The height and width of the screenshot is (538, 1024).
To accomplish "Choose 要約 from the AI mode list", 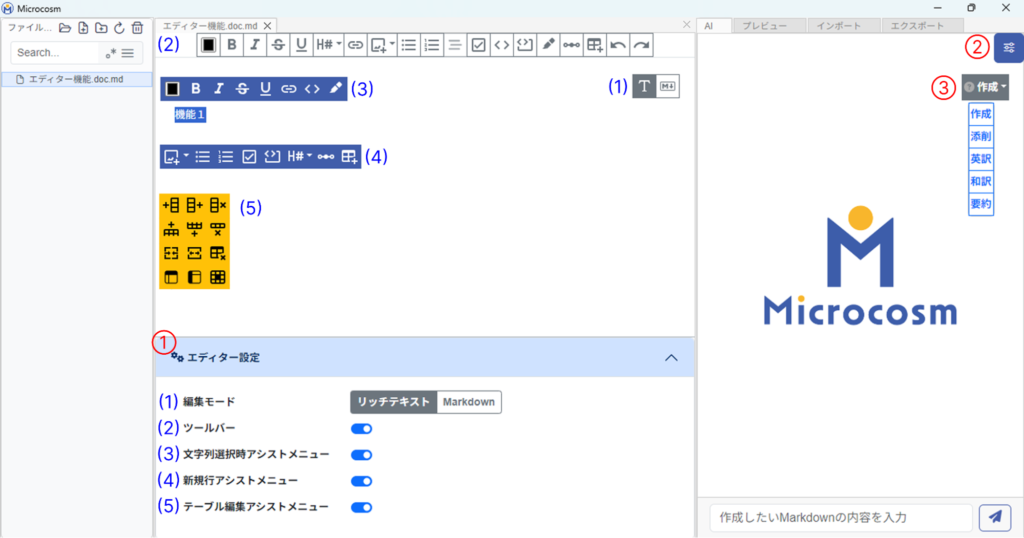I will [981, 204].
